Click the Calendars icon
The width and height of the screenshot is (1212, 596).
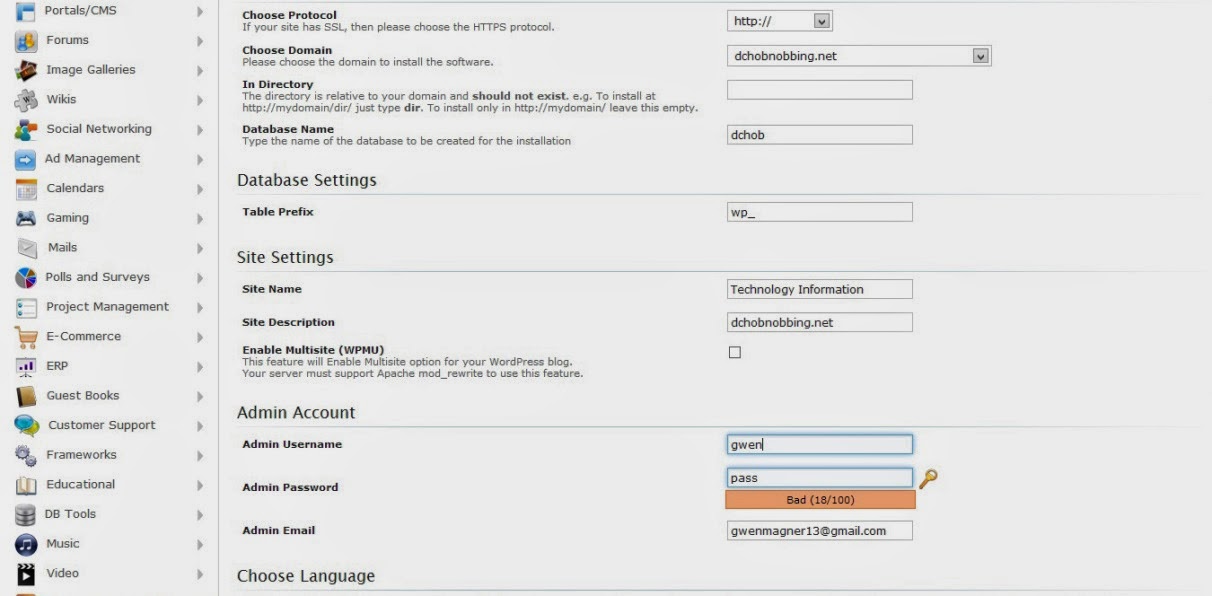point(26,189)
